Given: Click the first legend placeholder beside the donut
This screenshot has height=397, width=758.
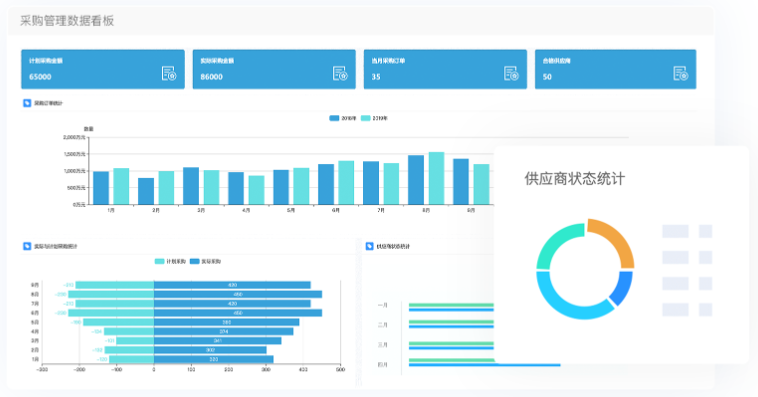Looking at the screenshot, I should coord(675,231).
